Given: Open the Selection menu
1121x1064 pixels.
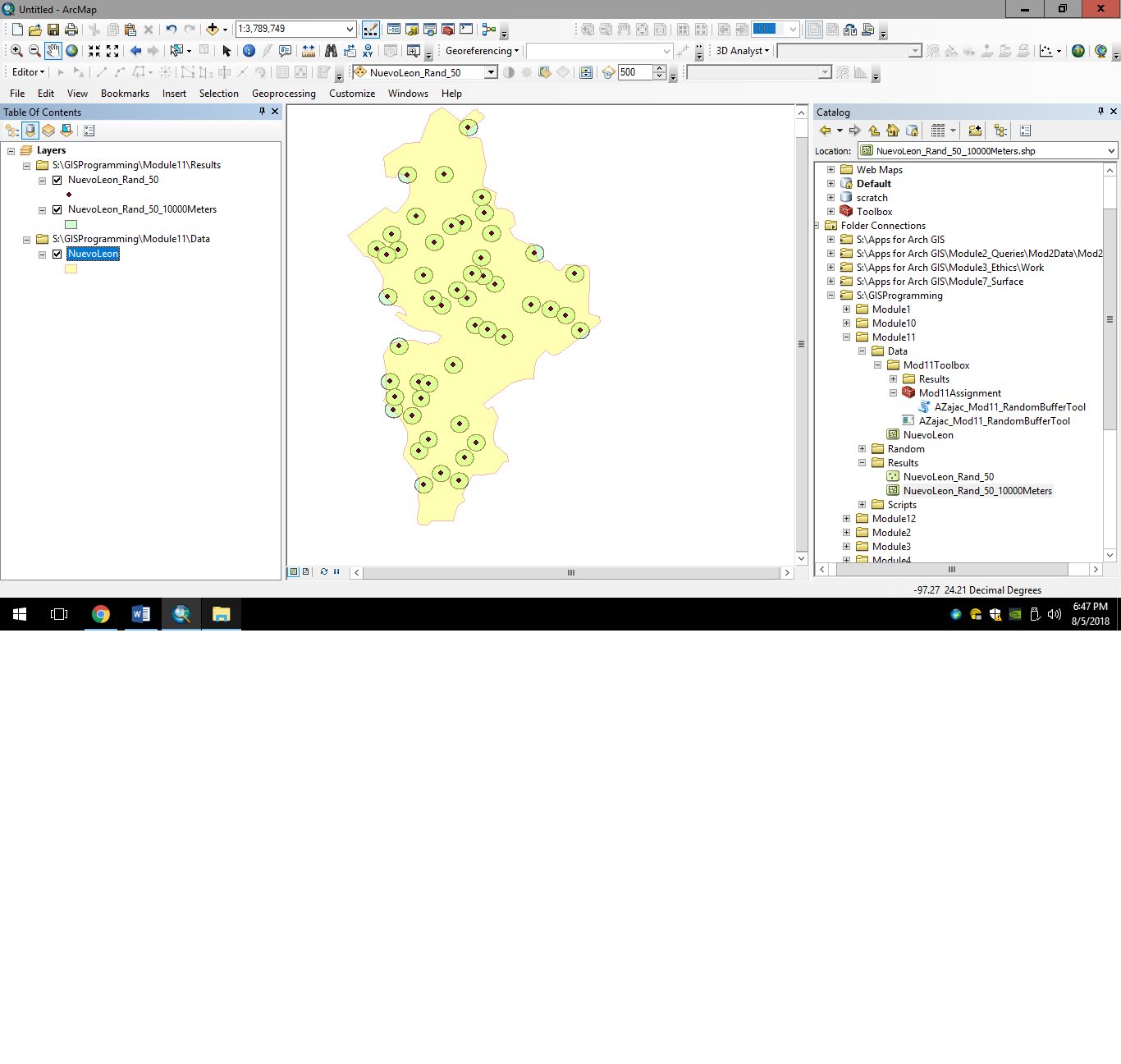Looking at the screenshot, I should (218, 94).
